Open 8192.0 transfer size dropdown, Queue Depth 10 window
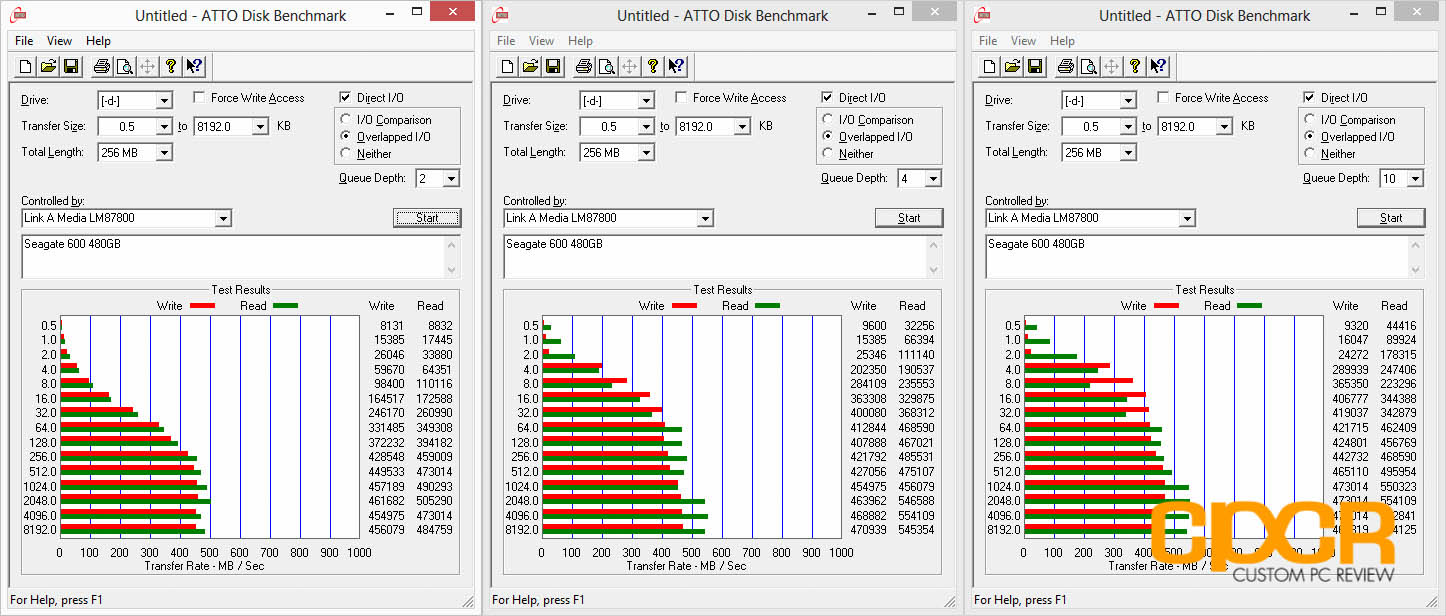 [x=1224, y=126]
